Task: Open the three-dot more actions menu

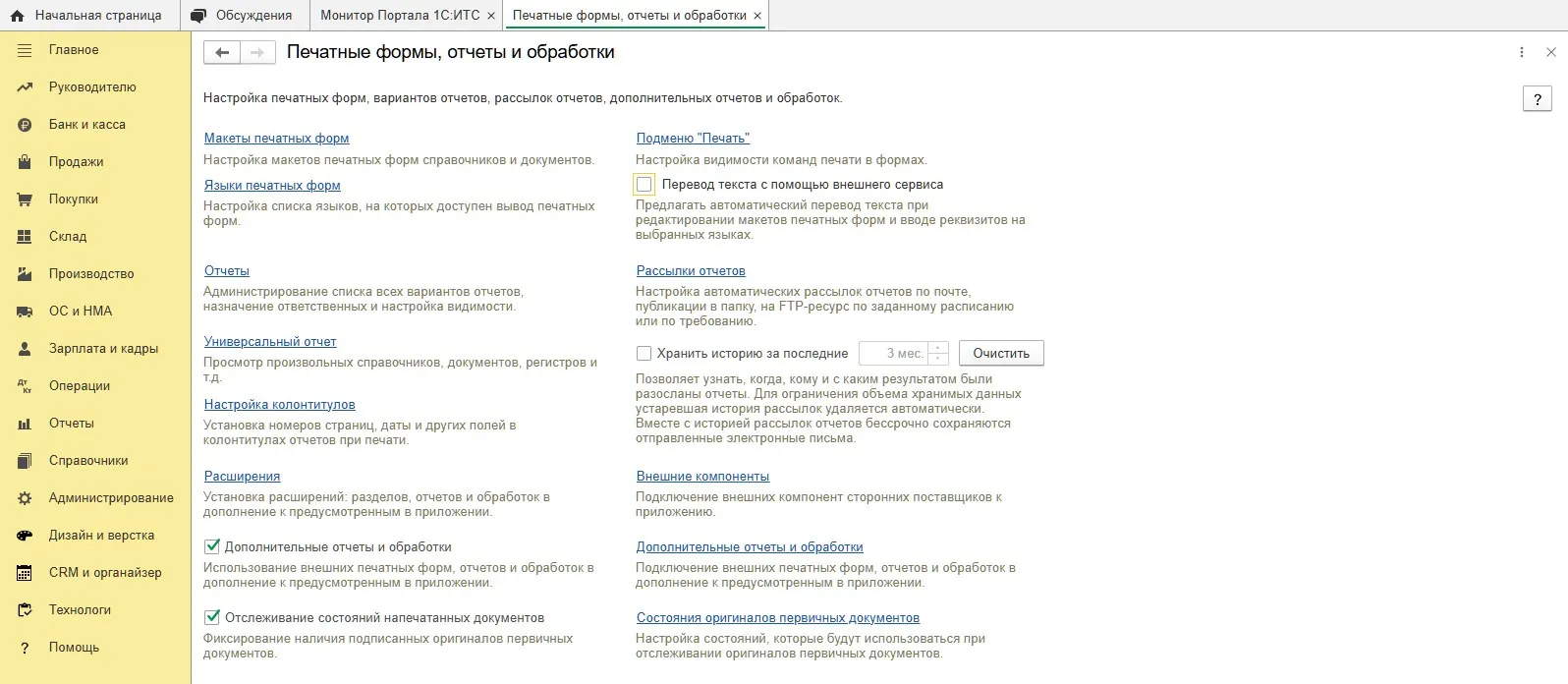Action: (1522, 53)
